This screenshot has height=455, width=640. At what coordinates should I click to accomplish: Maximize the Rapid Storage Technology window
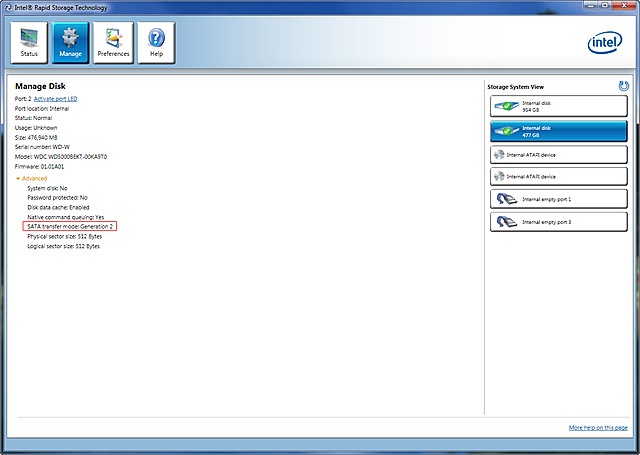(605, 5)
